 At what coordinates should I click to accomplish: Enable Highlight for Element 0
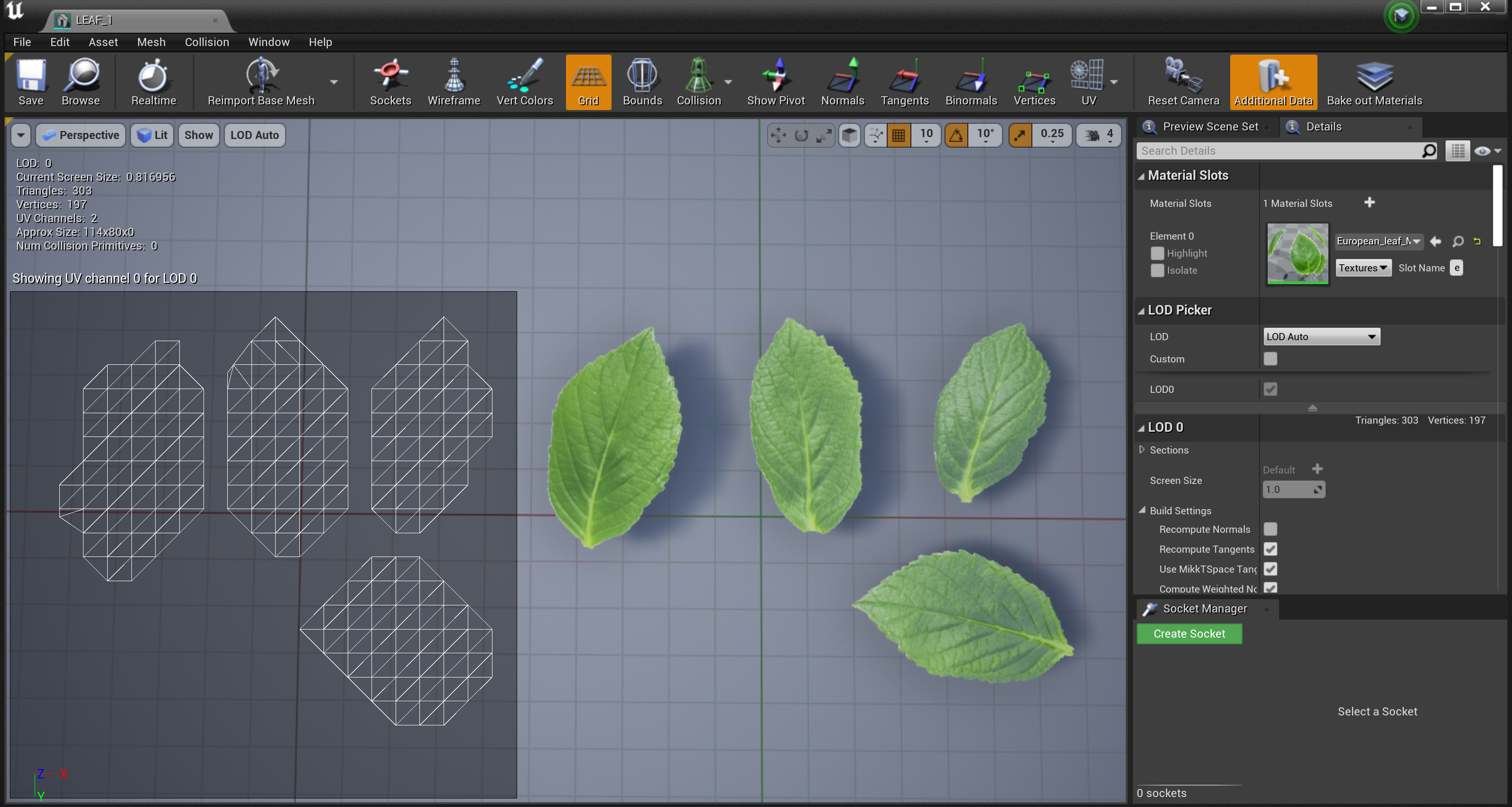coord(1158,253)
